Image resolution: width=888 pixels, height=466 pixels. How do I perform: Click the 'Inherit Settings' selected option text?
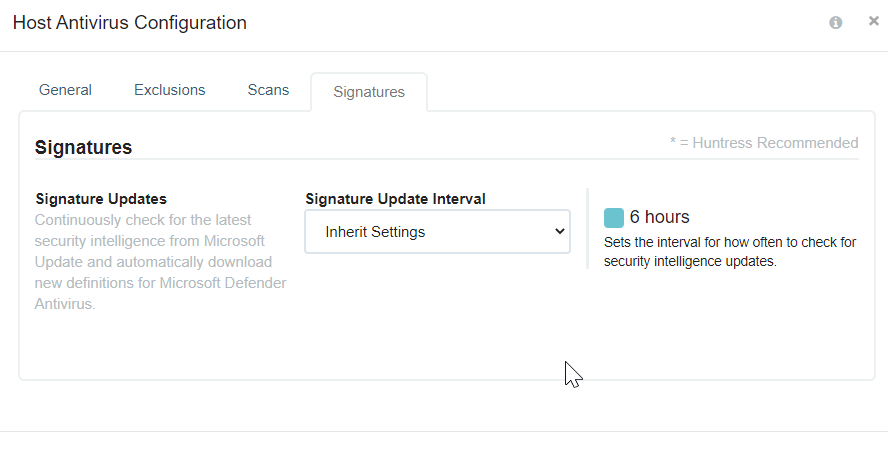375,232
